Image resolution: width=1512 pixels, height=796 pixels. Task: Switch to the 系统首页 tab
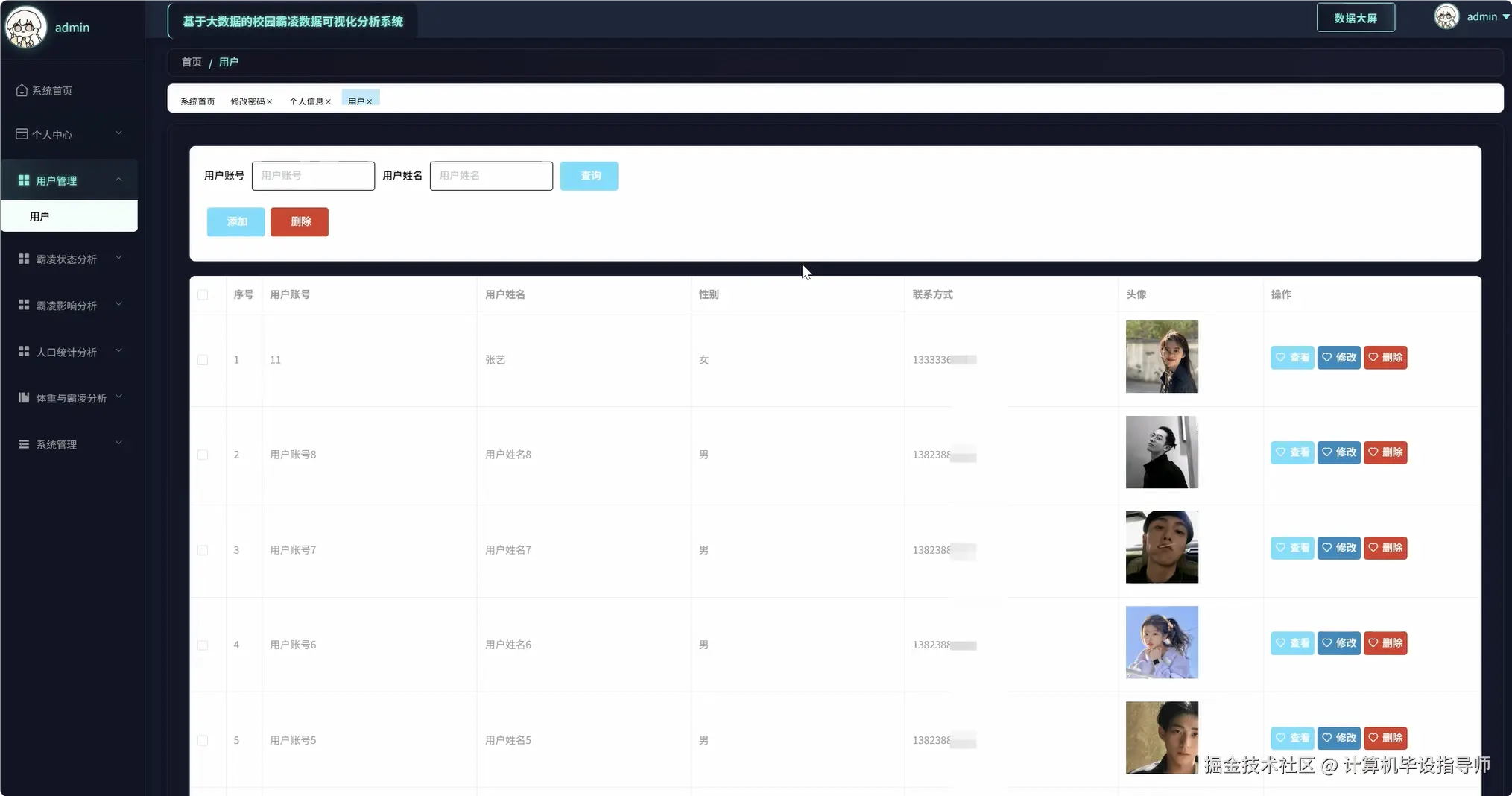point(197,101)
